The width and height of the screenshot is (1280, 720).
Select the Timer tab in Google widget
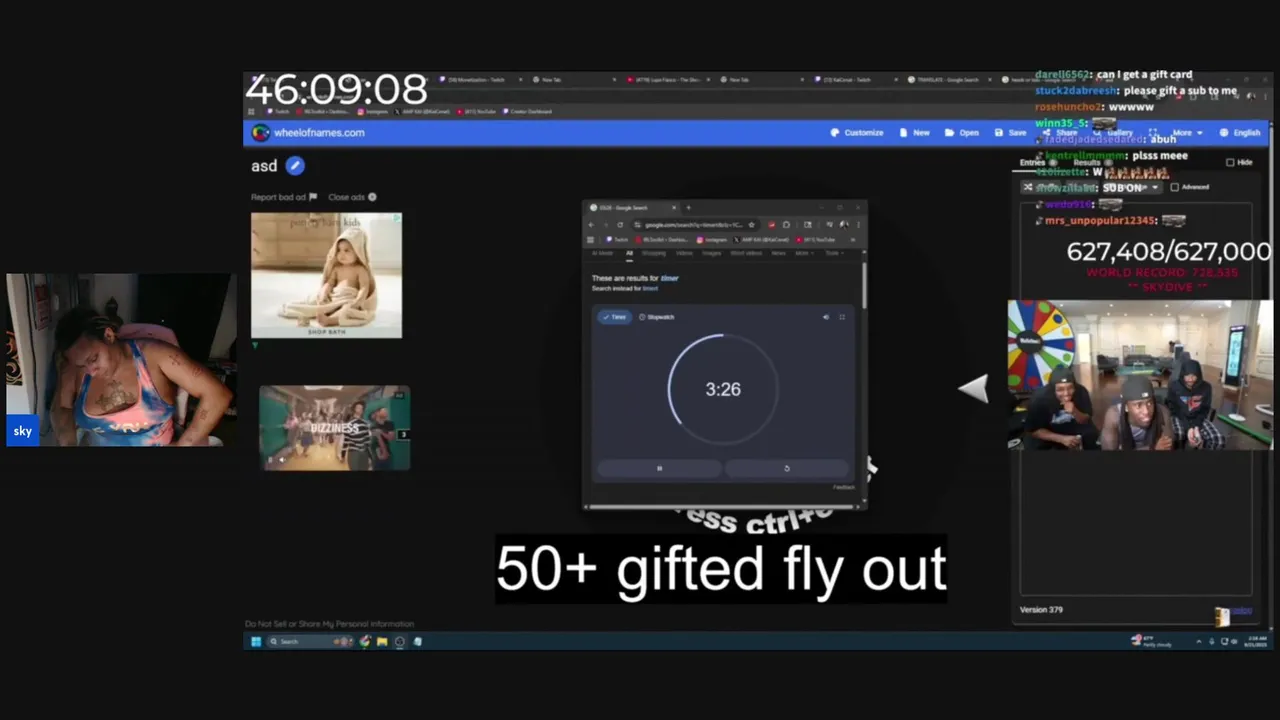click(614, 317)
